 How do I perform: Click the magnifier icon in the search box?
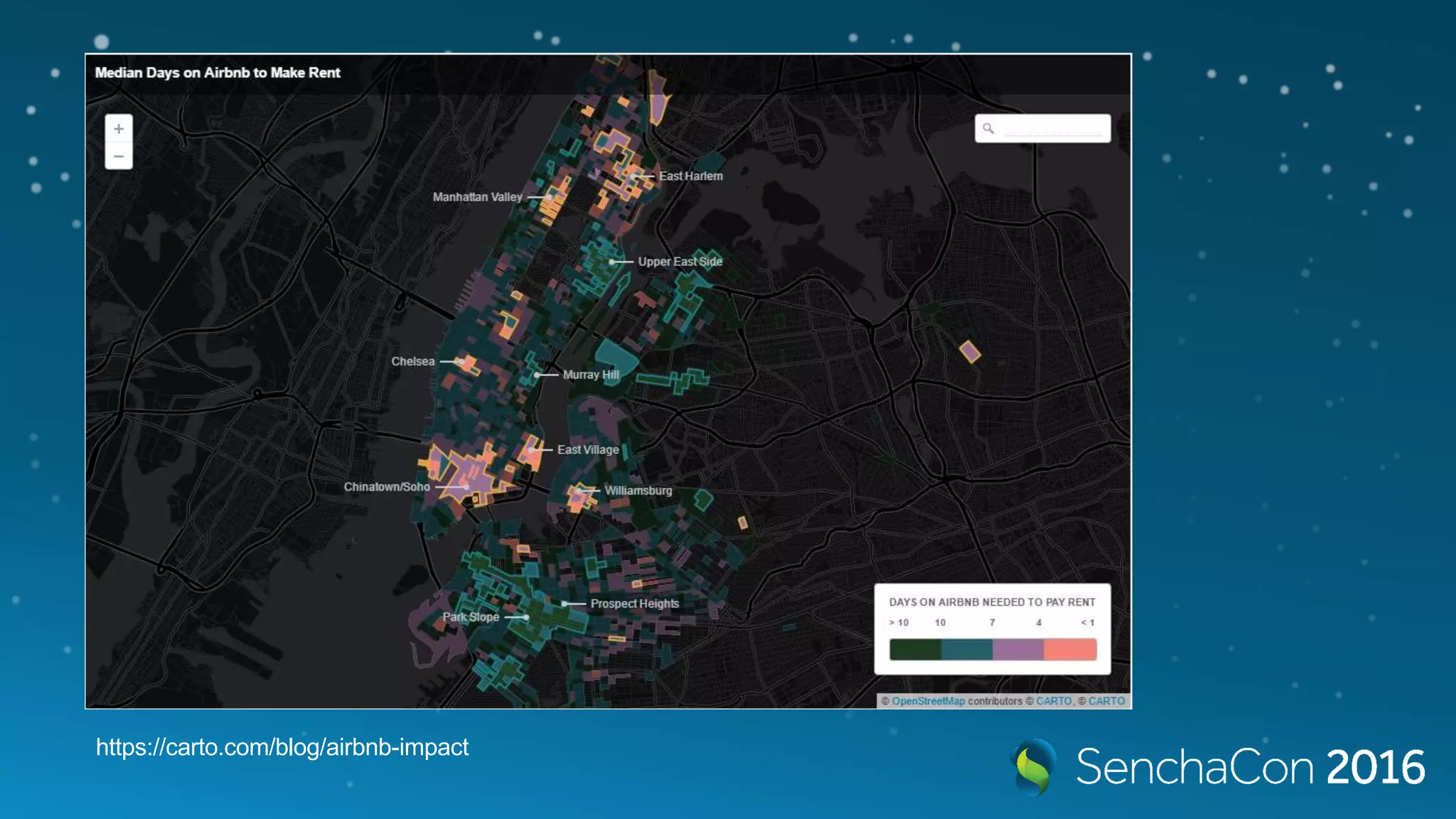[988, 129]
